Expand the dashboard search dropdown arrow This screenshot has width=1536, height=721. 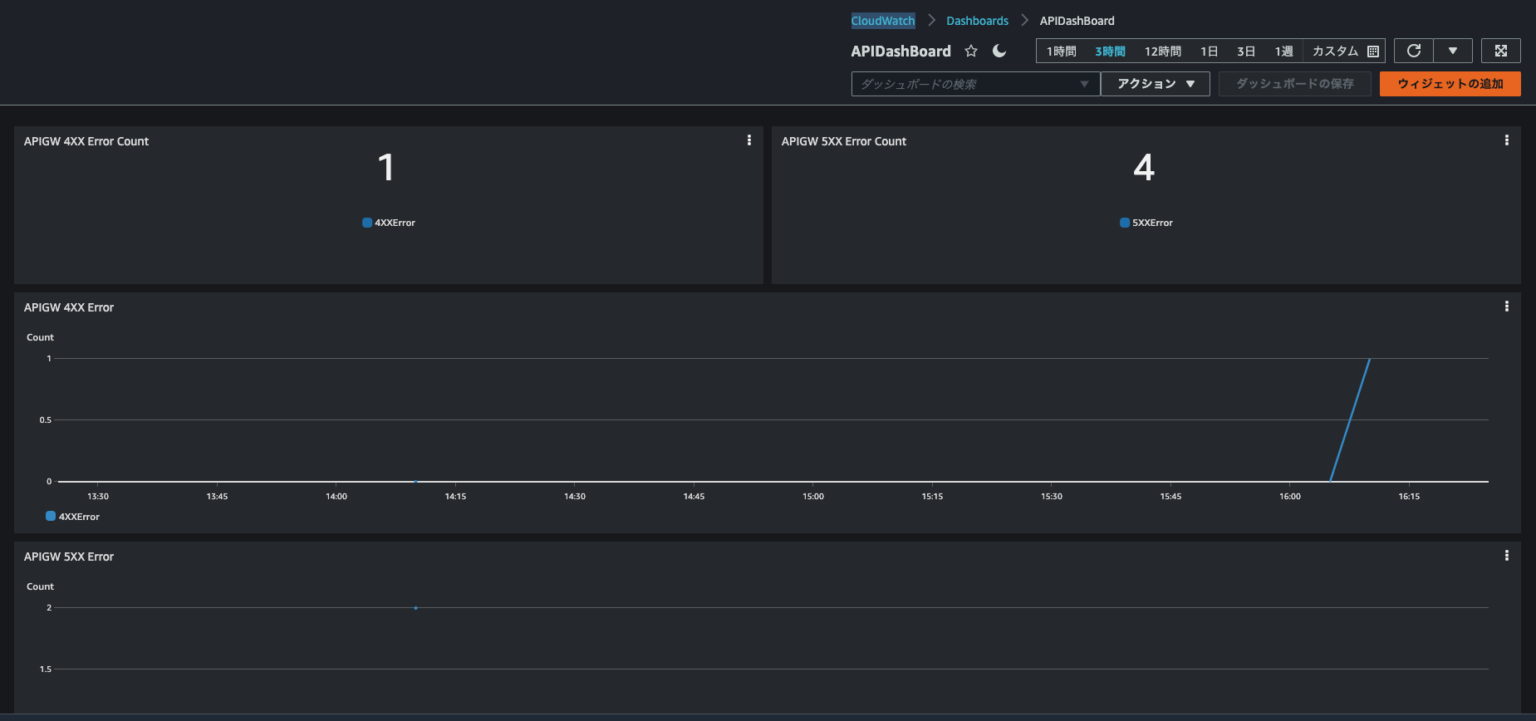pyautogui.click(x=1084, y=84)
